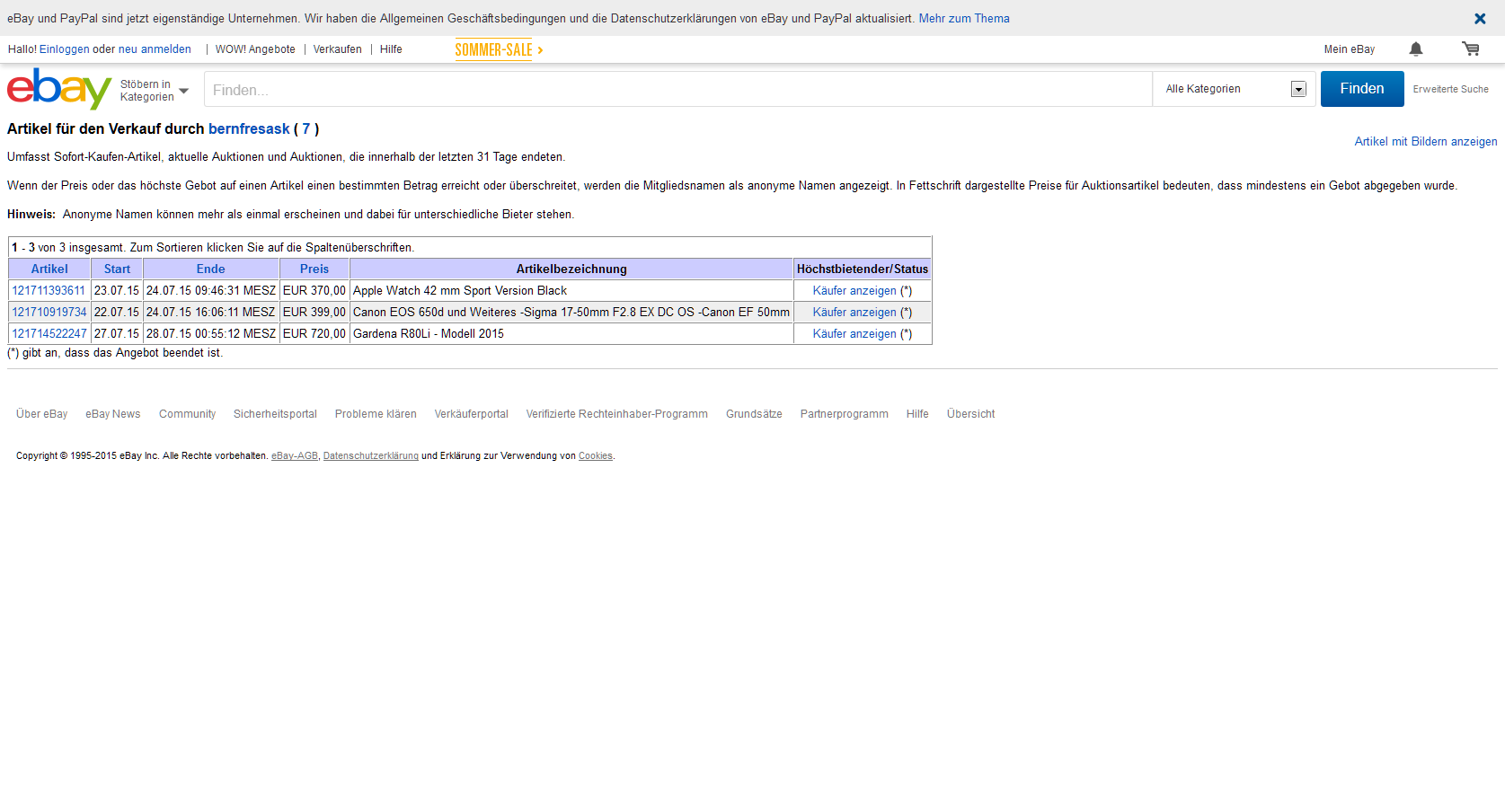Open Übersicht footer link

tap(970, 414)
